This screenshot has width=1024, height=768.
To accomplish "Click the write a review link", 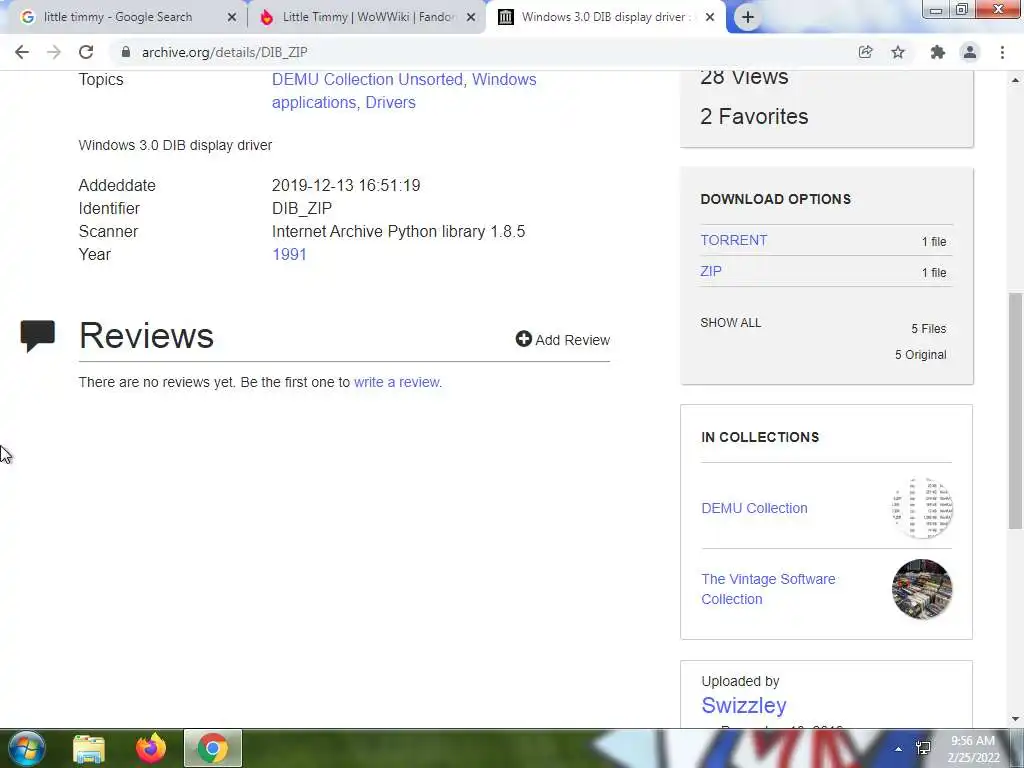I will (x=397, y=382).
